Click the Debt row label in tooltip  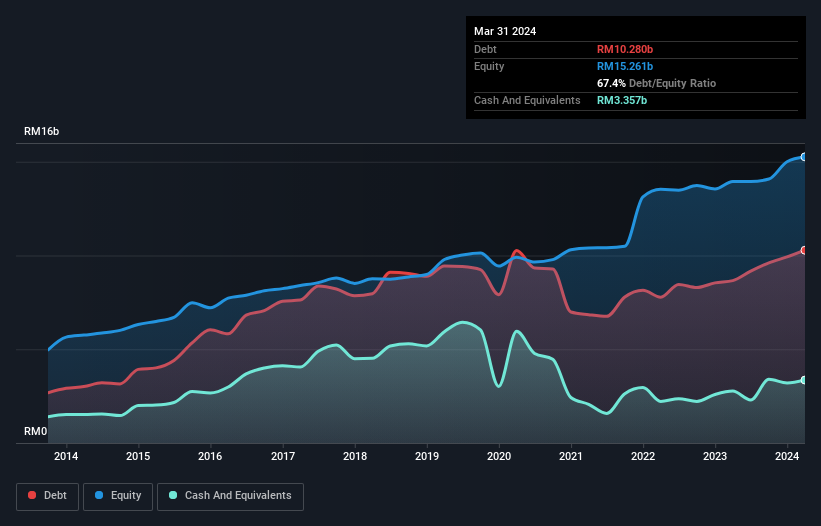(485, 49)
